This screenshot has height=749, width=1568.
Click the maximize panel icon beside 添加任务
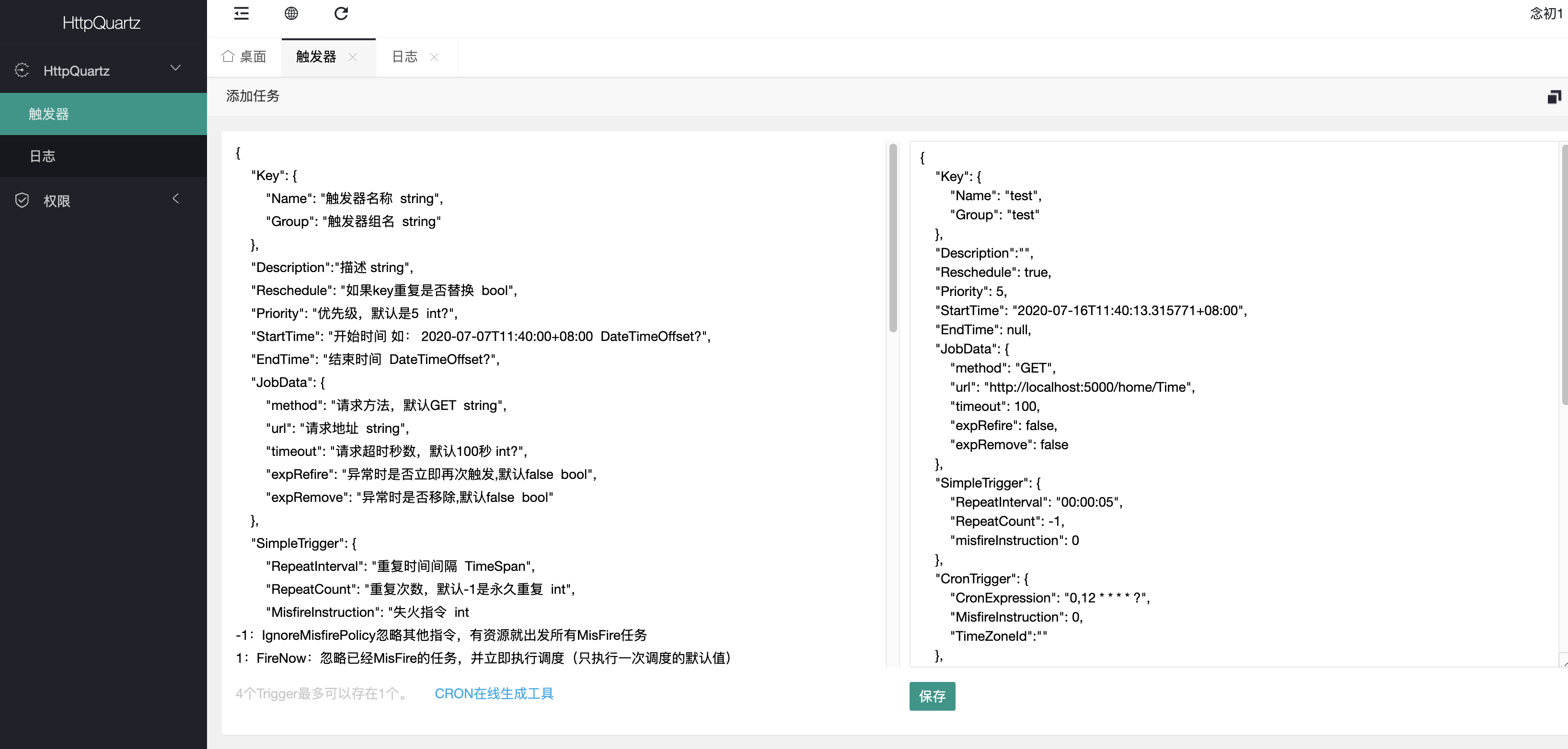(1554, 97)
